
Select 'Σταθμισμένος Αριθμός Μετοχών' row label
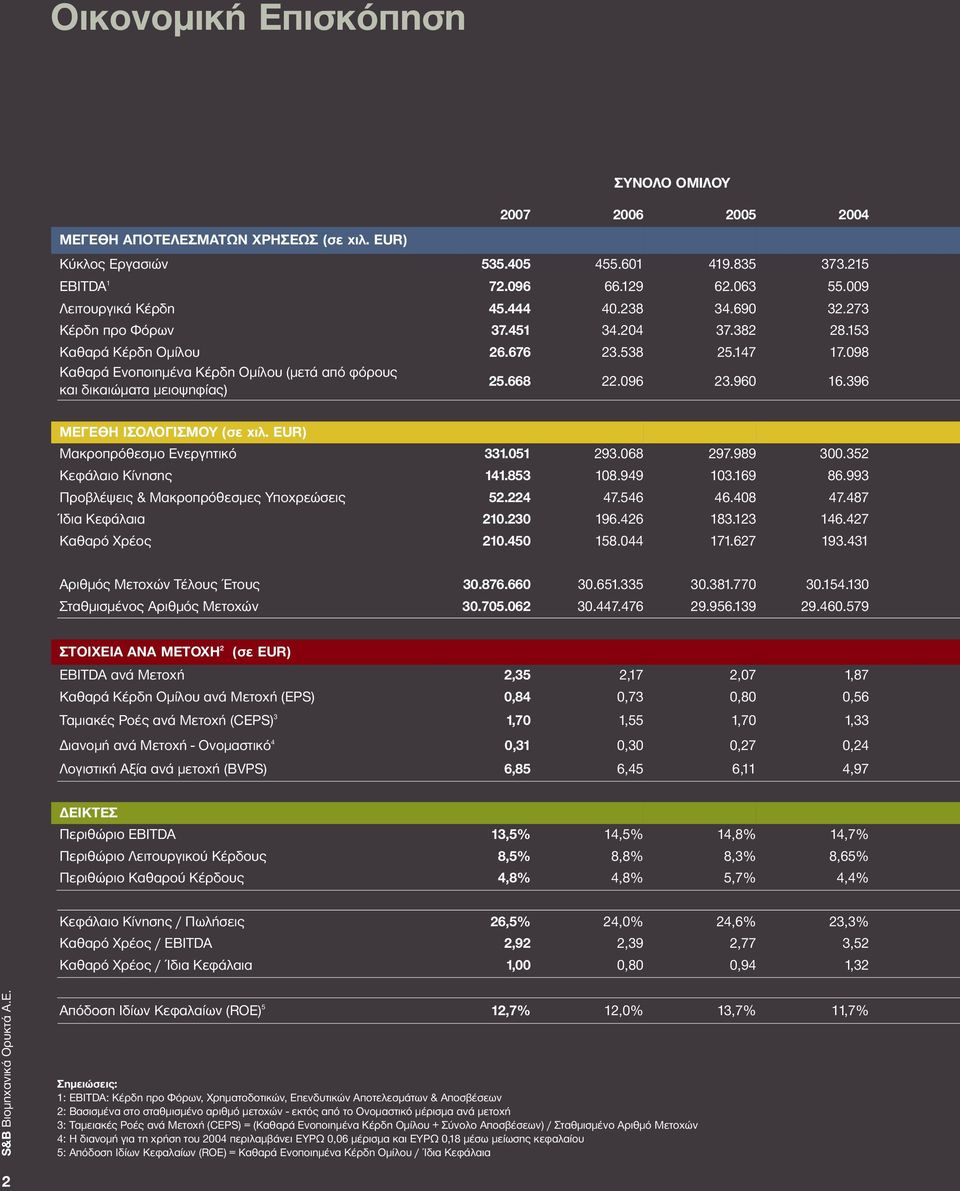pyautogui.click(x=159, y=607)
